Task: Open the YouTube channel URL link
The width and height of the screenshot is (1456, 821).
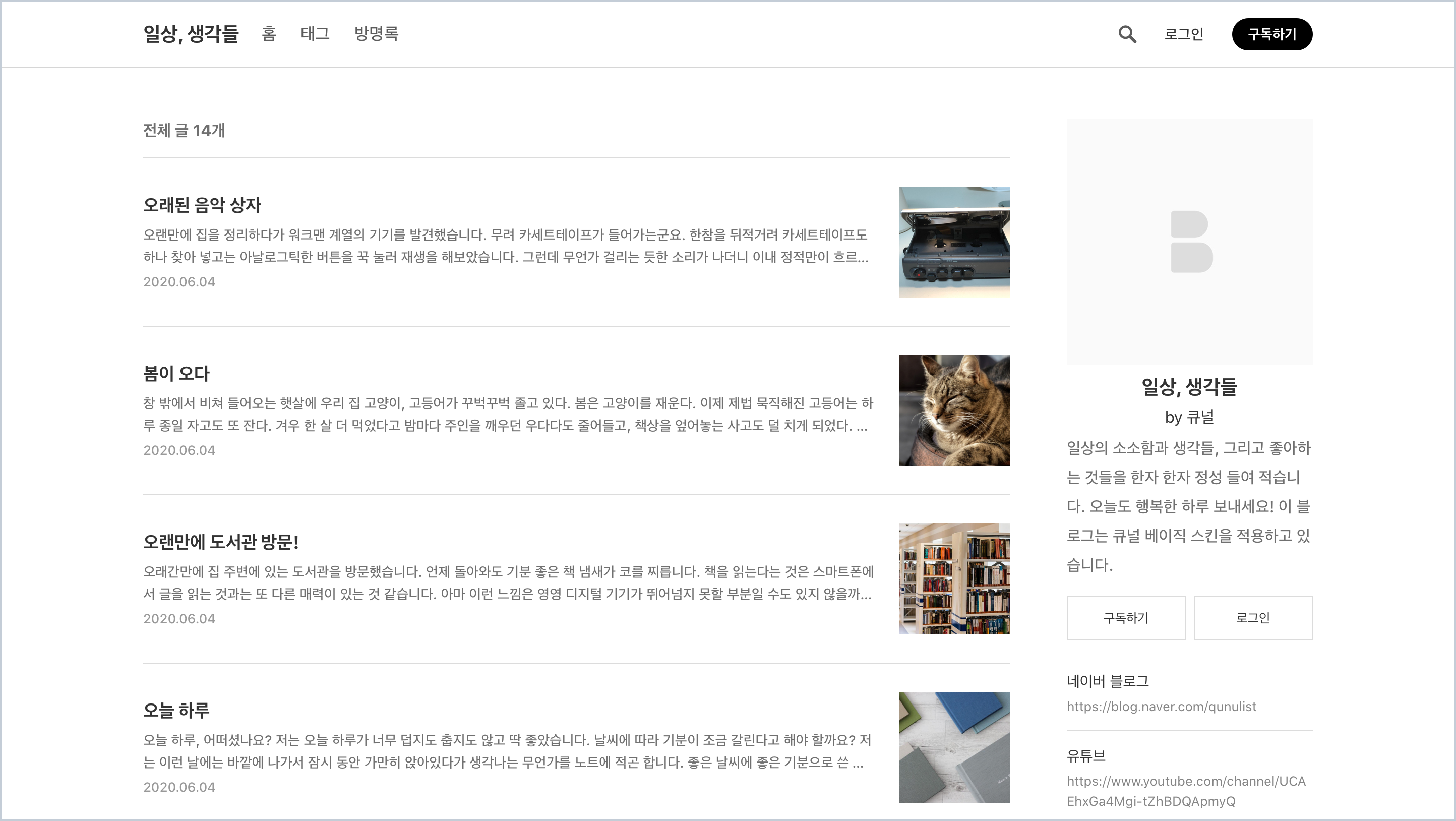Action: (x=1186, y=791)
